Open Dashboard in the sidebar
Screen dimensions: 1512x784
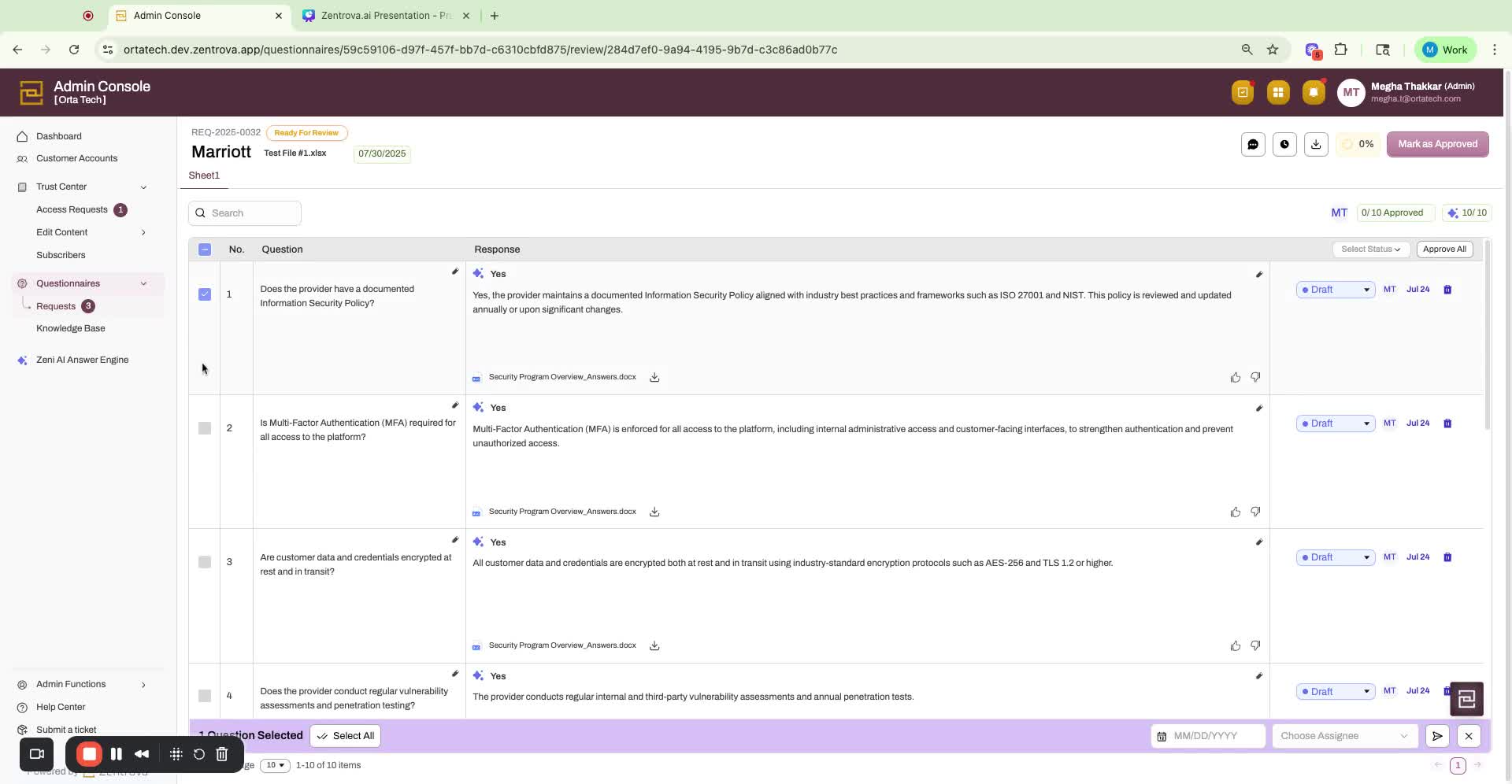(x=58, y=137)
